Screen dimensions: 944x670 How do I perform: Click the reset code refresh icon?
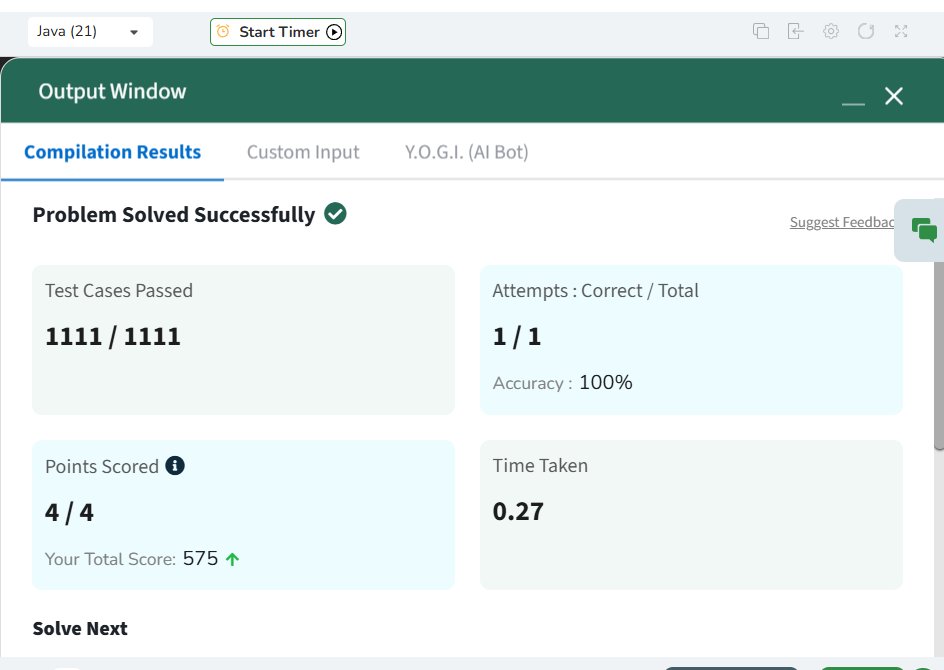coord(866,31)
